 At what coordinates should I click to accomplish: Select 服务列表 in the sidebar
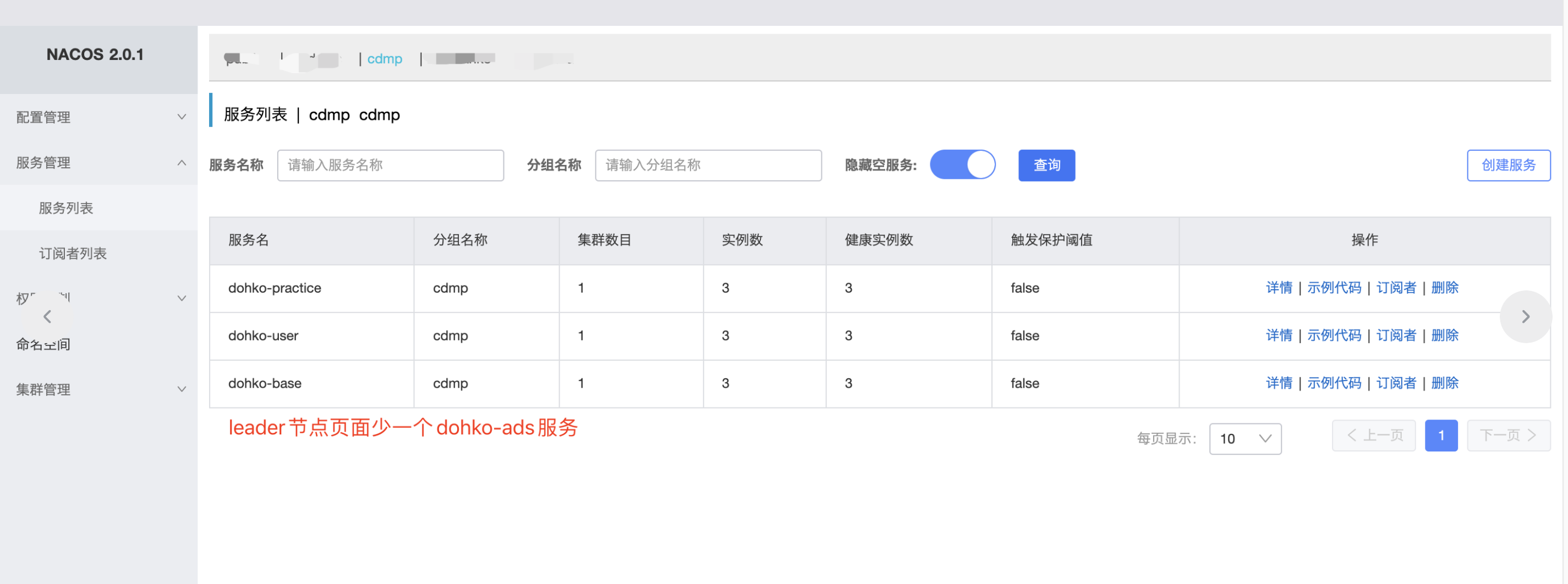click(x=64, y=207)
